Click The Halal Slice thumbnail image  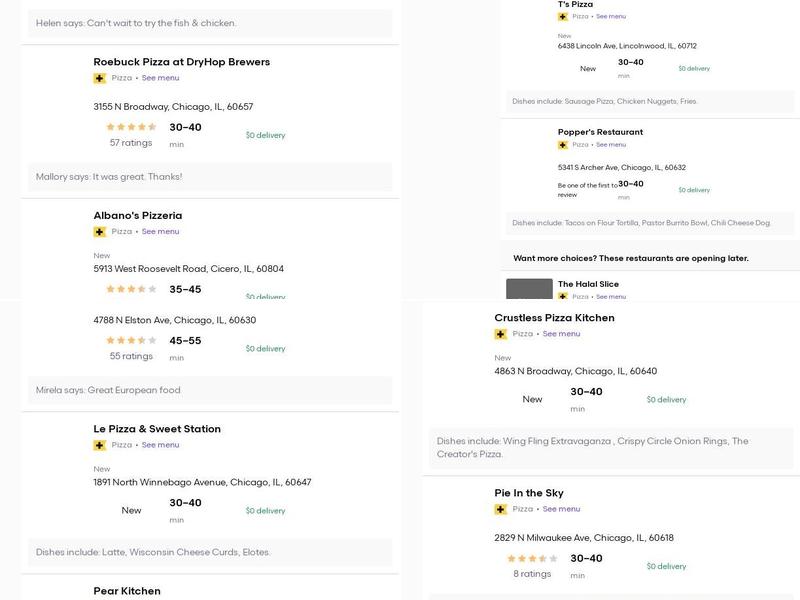(x=529, y=289)
